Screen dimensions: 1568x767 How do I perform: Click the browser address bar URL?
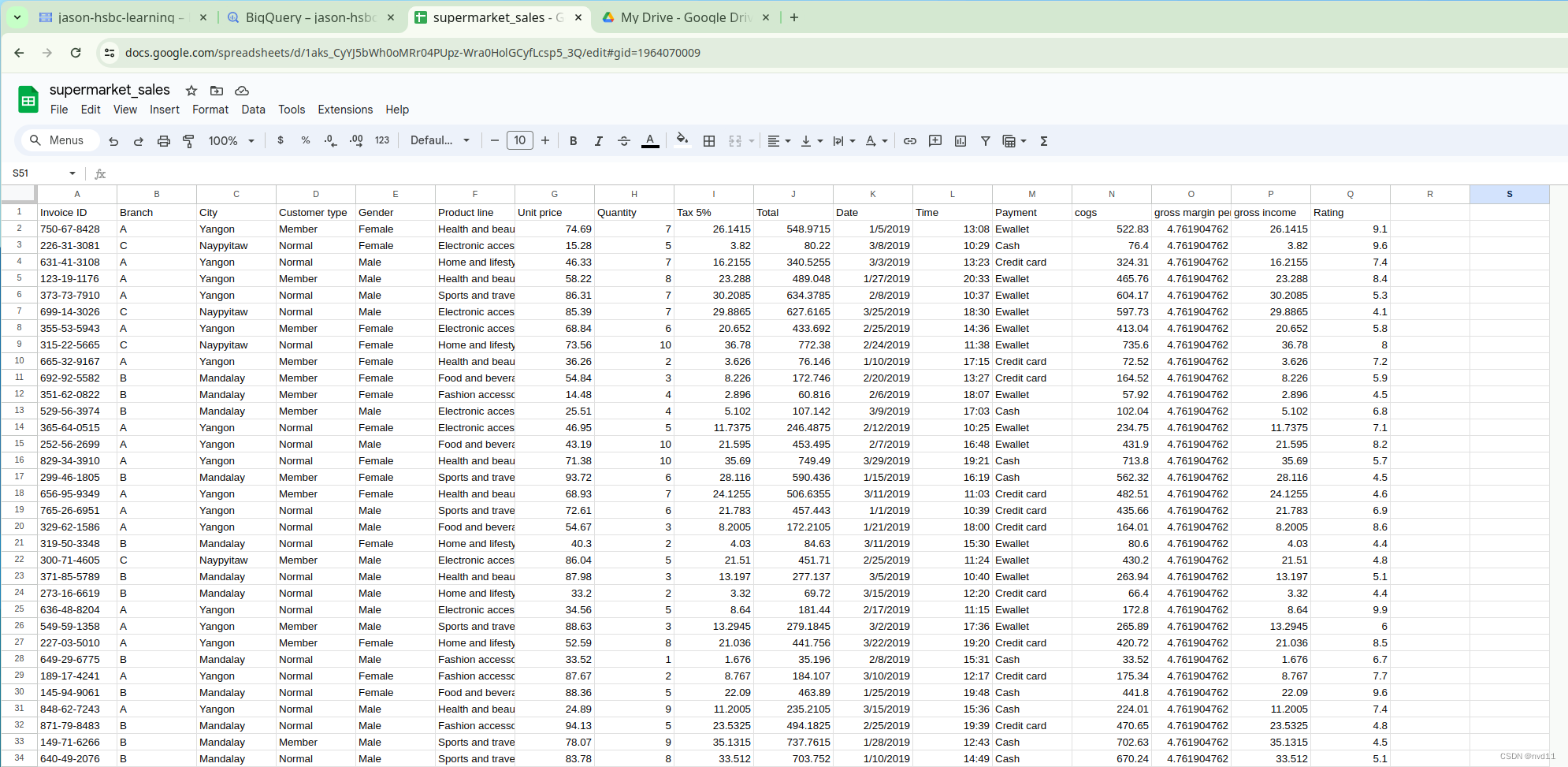pos(413,53)
